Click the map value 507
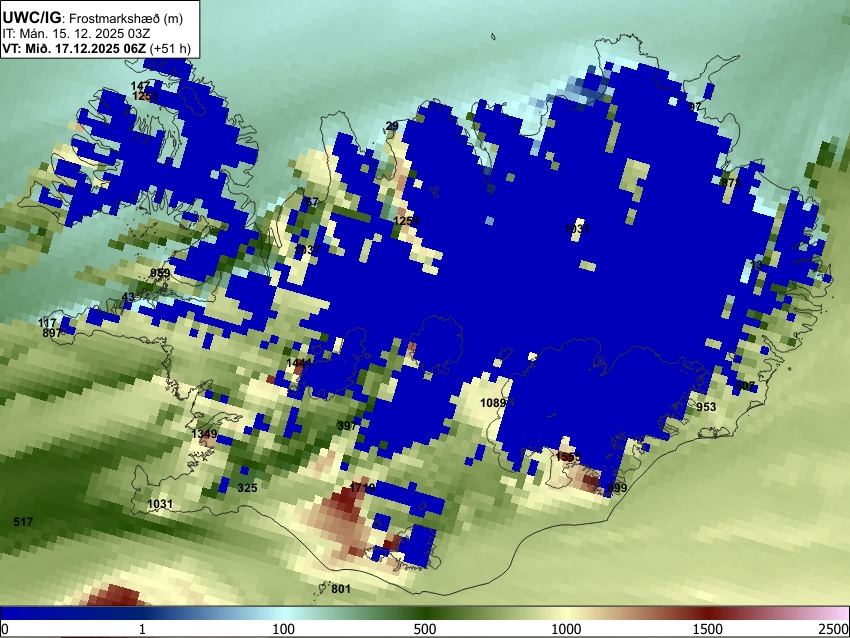This screenshot has width=850, height=638. click(745, 385)
